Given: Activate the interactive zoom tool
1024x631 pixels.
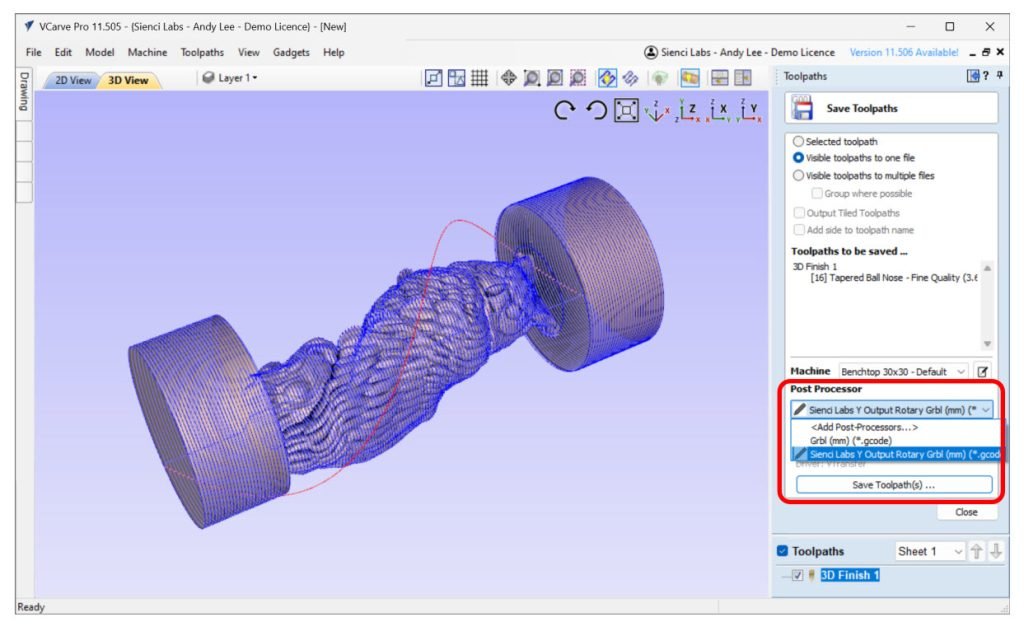Looking at the screenshot, I should click(x=531, y=78).
